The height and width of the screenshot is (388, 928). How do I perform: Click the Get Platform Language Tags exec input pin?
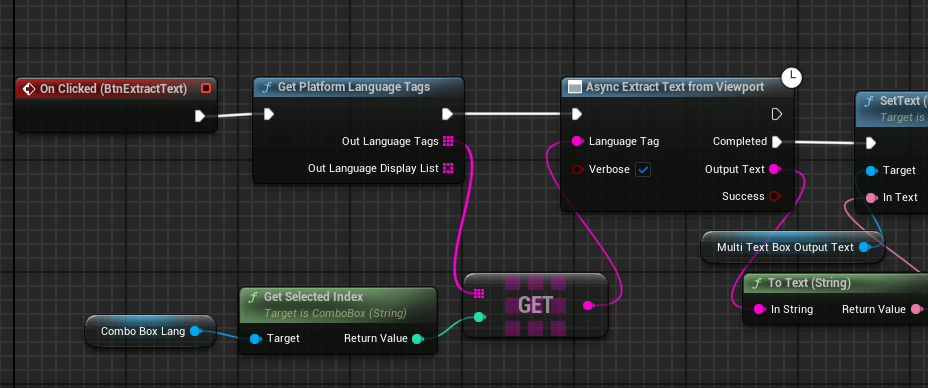[269, 114]
